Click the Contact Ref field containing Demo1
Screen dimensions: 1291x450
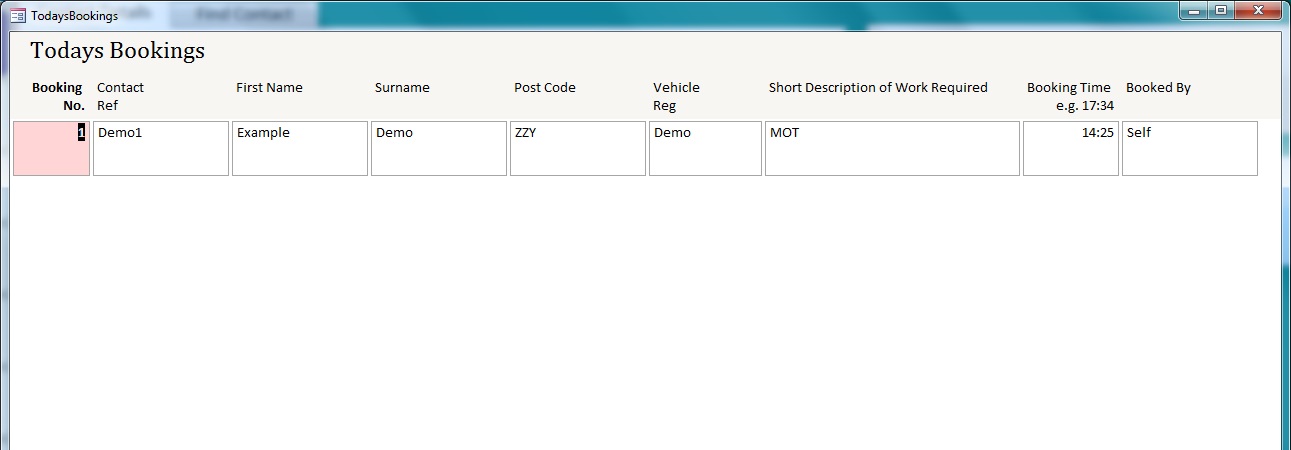(161, 149)
